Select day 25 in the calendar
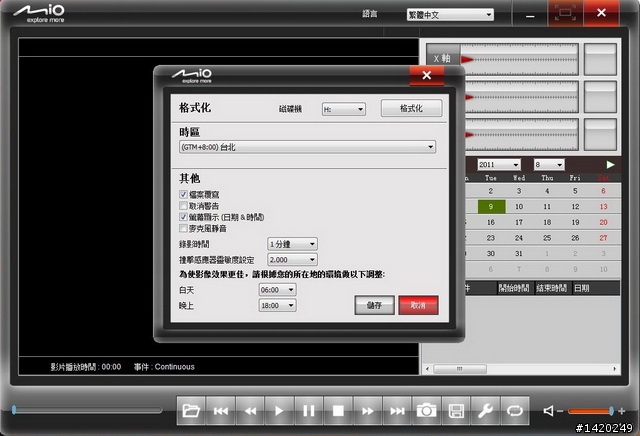The height and width of the screenshot is (436, 640). coord(547,238)
